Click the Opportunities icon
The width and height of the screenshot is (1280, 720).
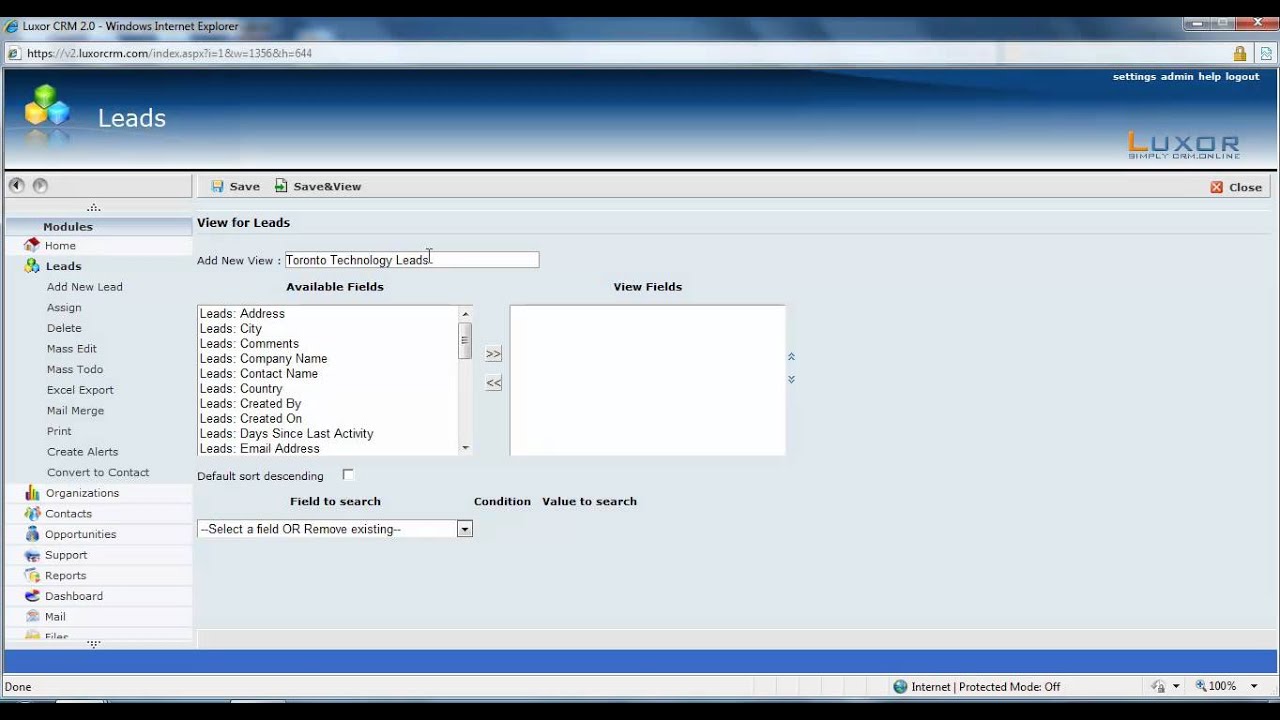pyautogui.click(x=32, y=534)
